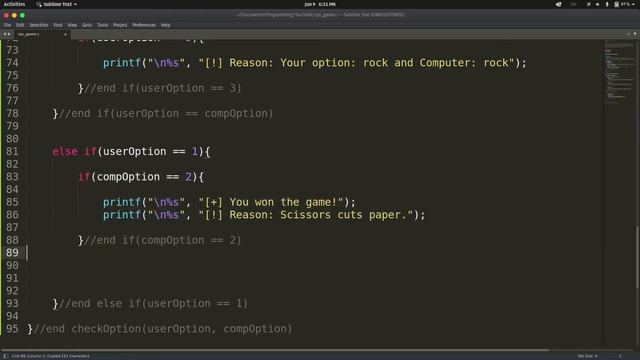Screen dimensions: 640x360
Task: Click printf on line 74
Action: tap(122, 63)
